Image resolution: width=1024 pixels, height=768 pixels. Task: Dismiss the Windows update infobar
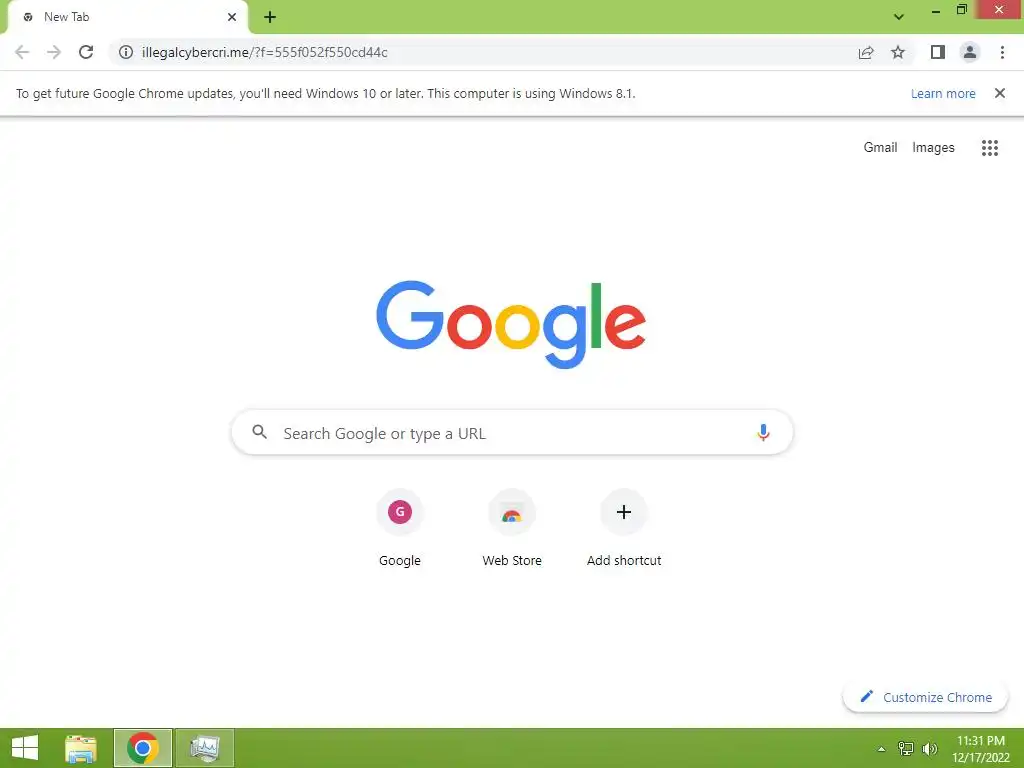(x=1000, y=93)
